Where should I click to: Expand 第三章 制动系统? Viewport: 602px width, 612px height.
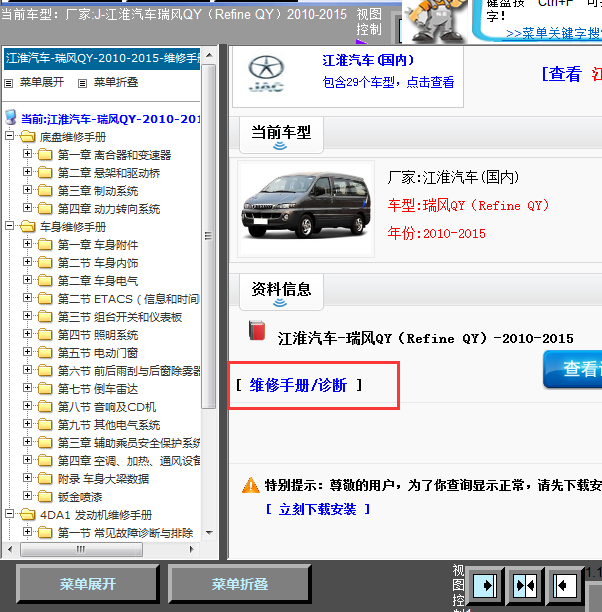pyautogui.click(x=27, y=189)
